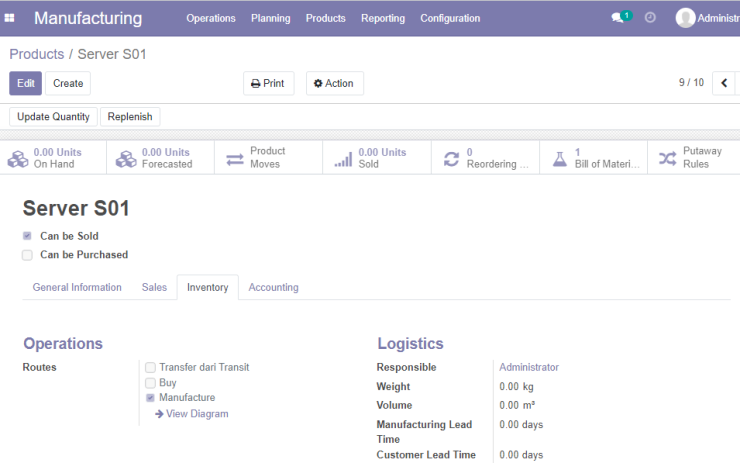Toggle the Can be Purchased checkbox

[27, 255]
